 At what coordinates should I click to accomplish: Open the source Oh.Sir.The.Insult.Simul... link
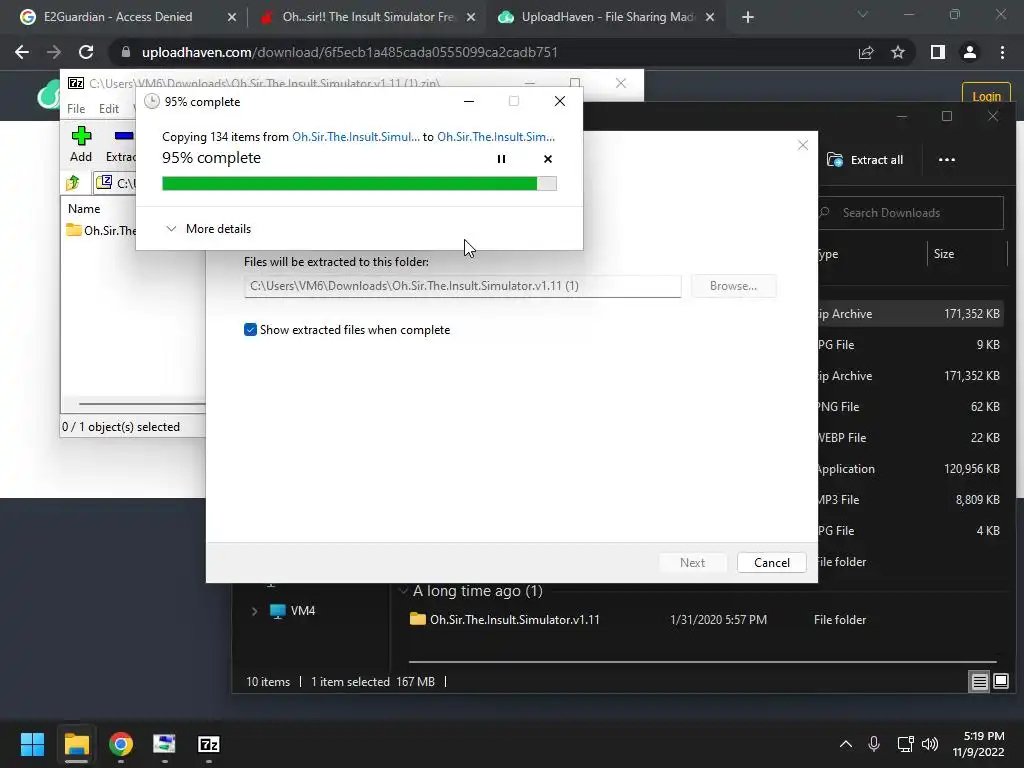pos(356,136)
